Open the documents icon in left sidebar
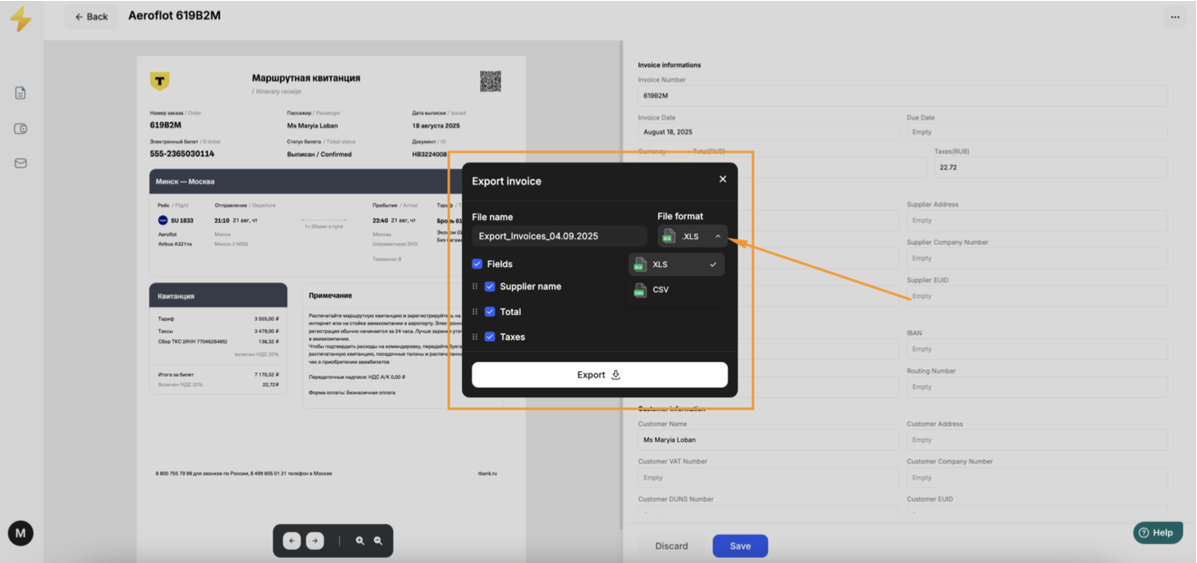This screenshot has width=1197, height=563. point(21,93)
